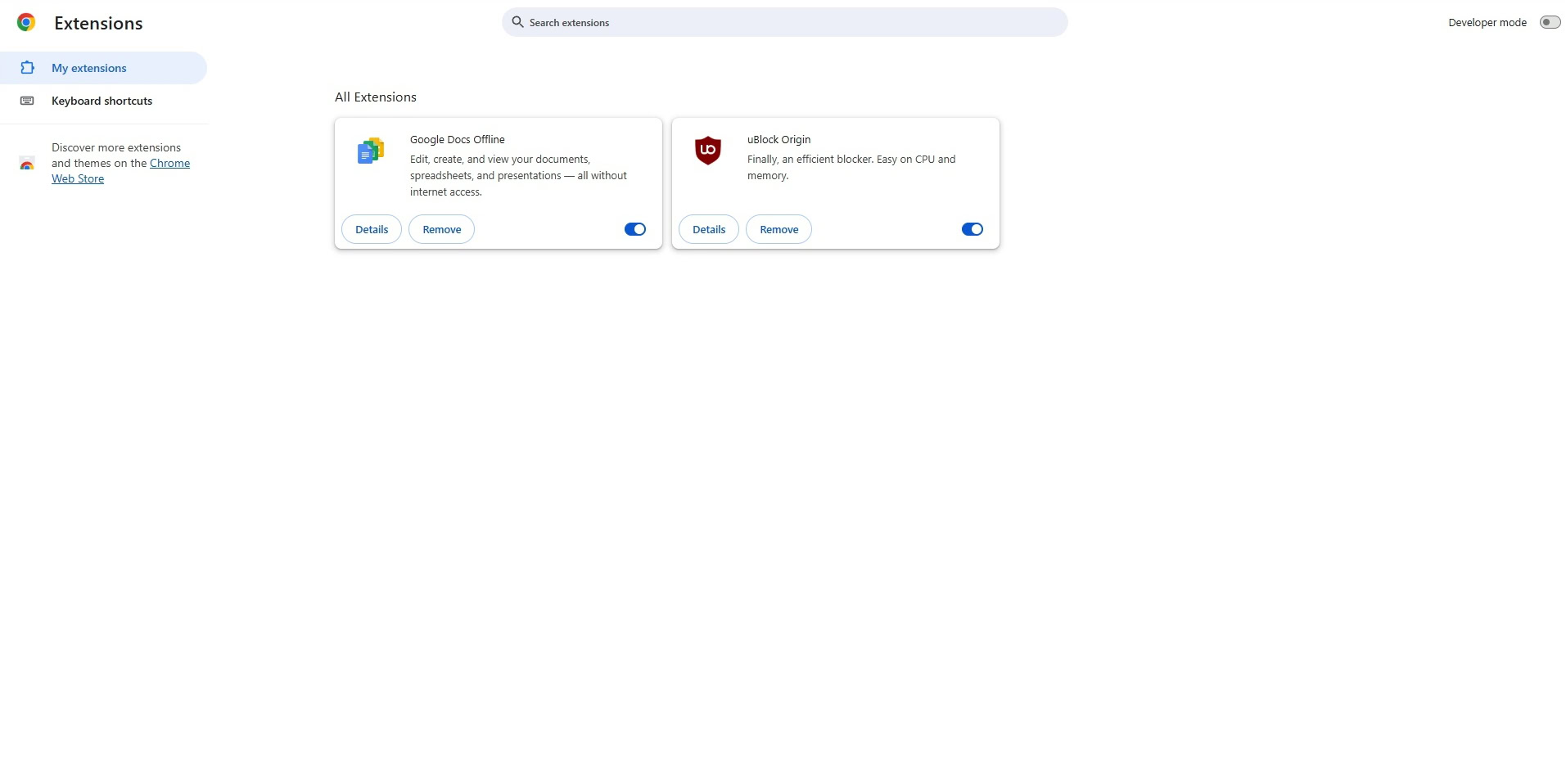Click the Chrome Web Store rainbow icon

(x=27, y=164)
